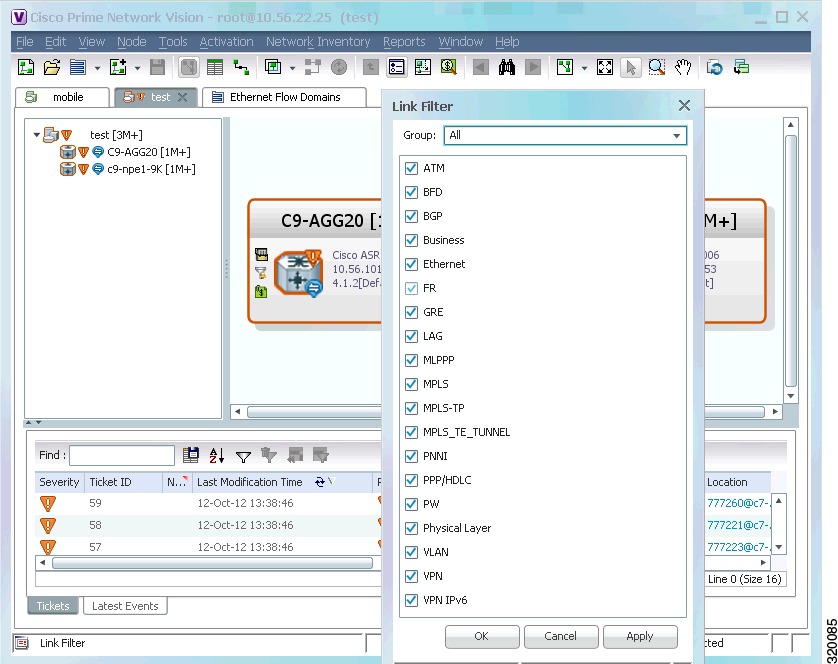838x664 pixels.
Task: Click Apply in the Link Filter dialog
Action: click(640, 636)
